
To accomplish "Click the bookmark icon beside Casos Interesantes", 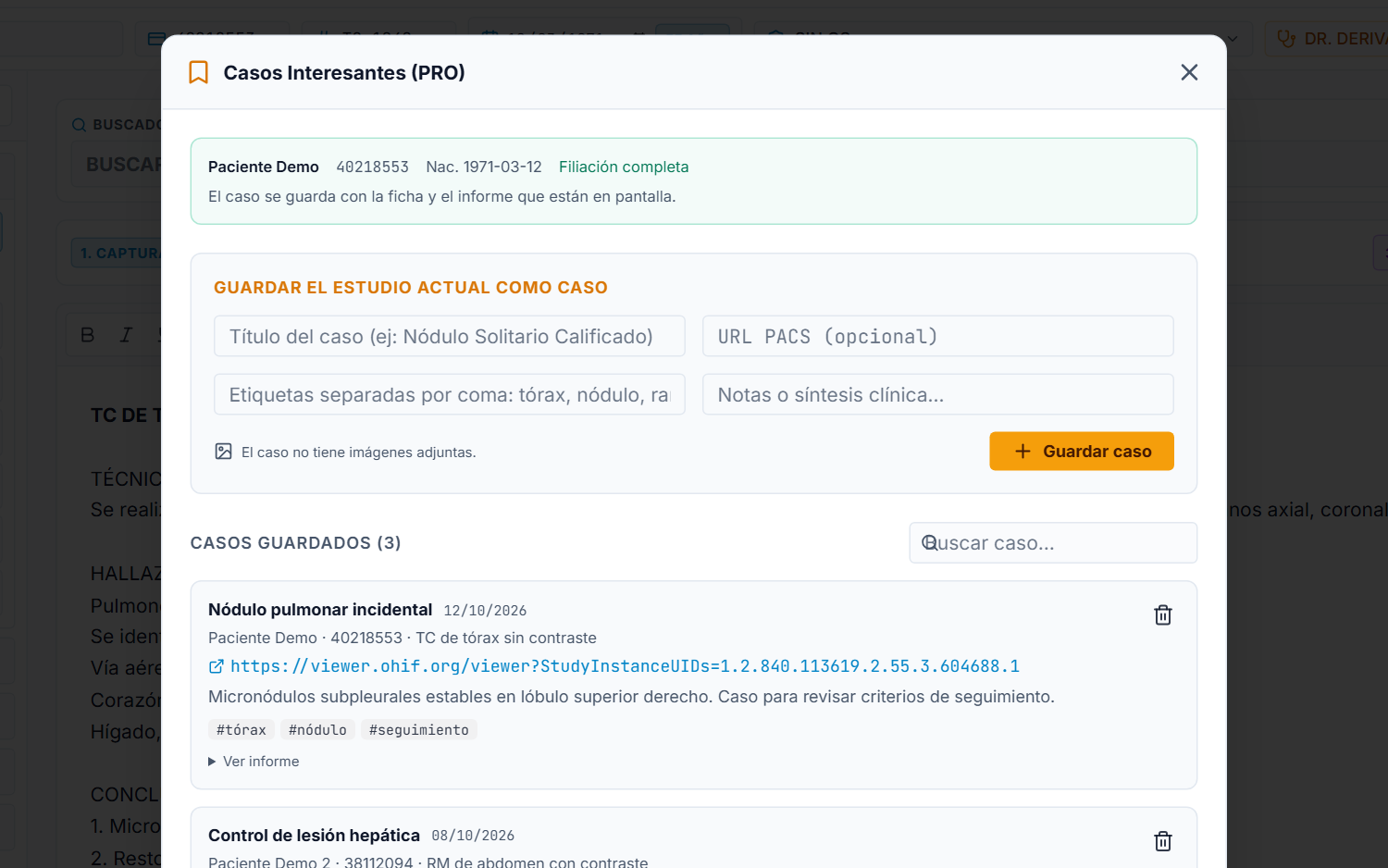I will tap(198, 72).
